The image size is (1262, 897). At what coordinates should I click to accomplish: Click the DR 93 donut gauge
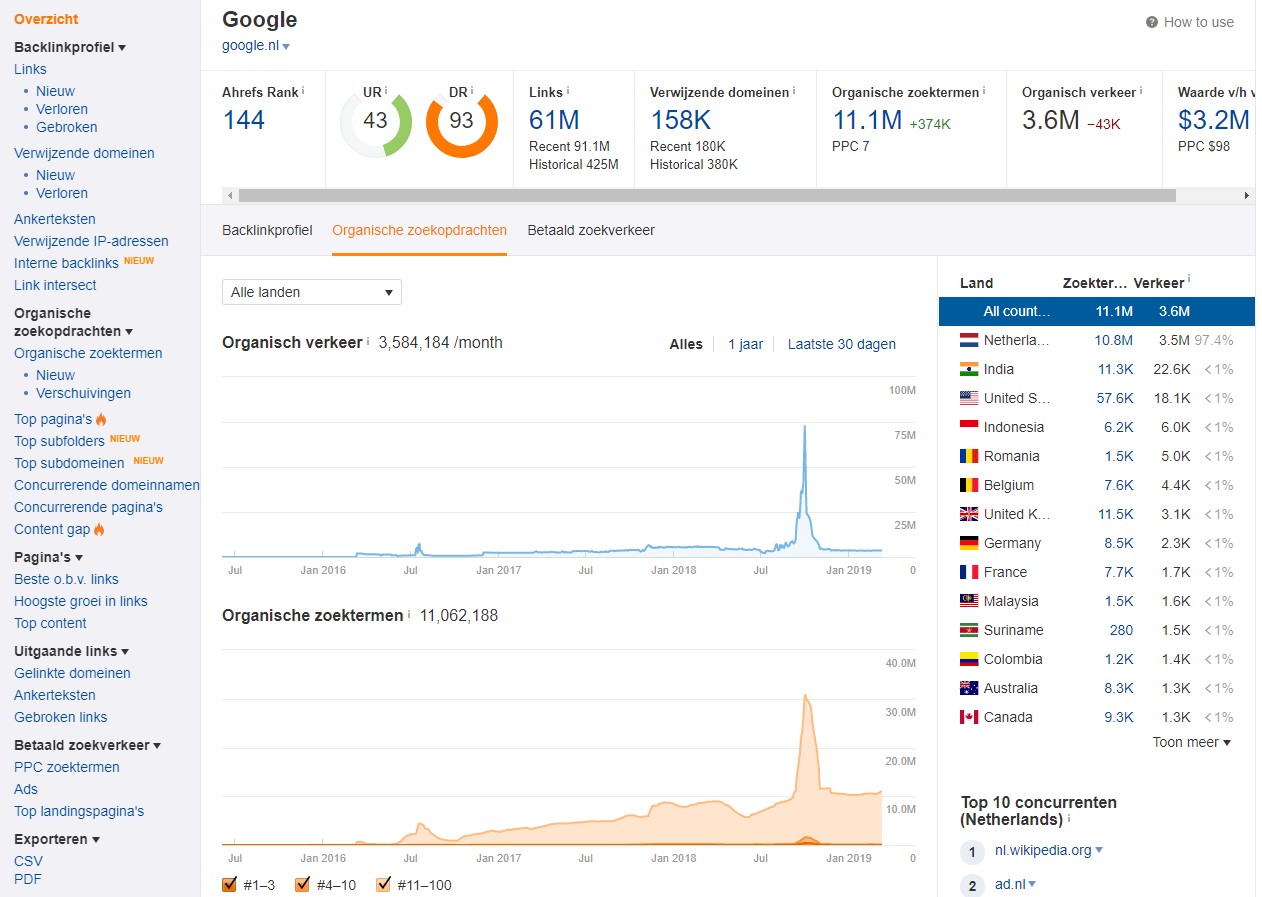coord(461,122)
